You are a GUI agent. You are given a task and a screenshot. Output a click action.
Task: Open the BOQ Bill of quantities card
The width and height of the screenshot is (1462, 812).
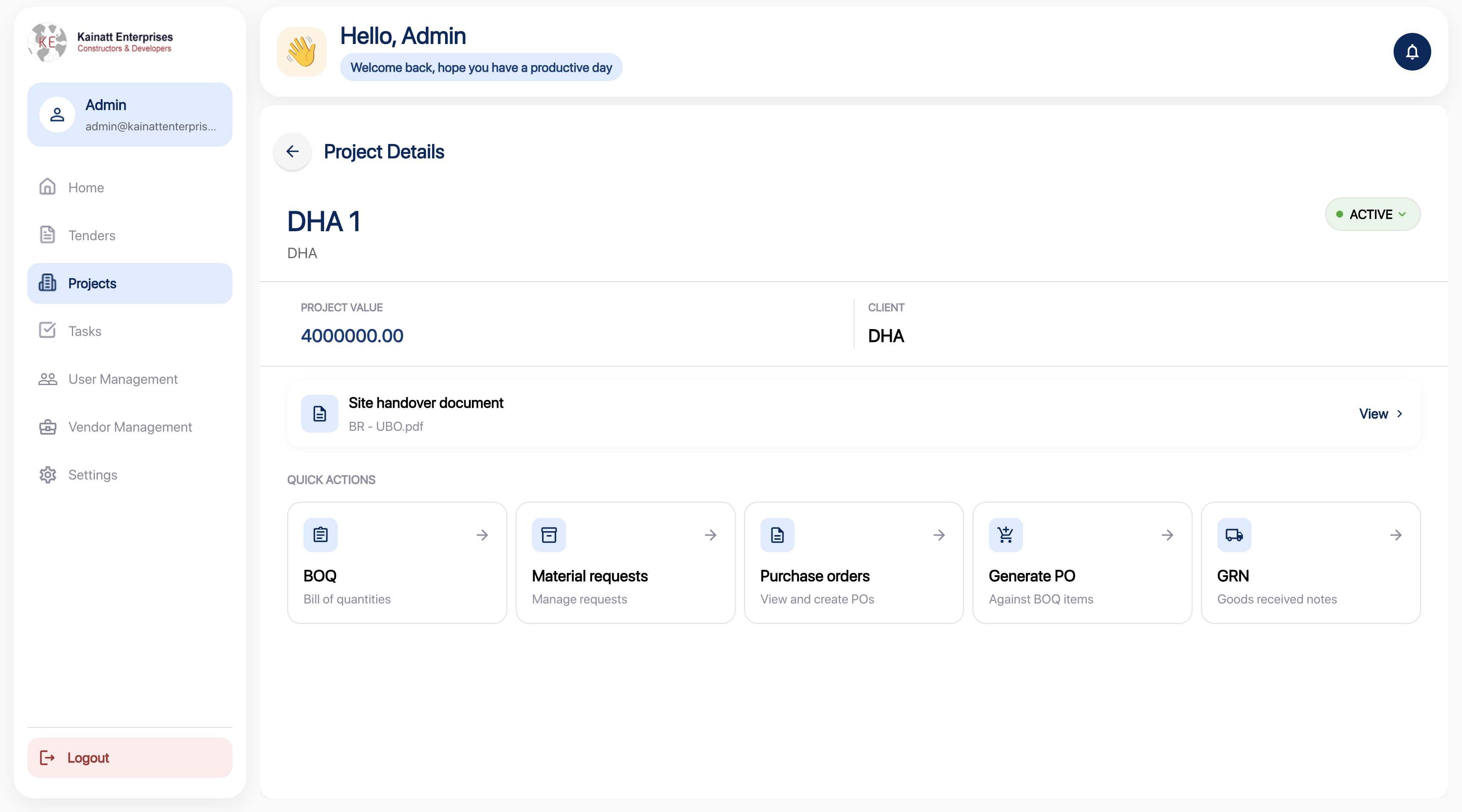coord(397,562)
